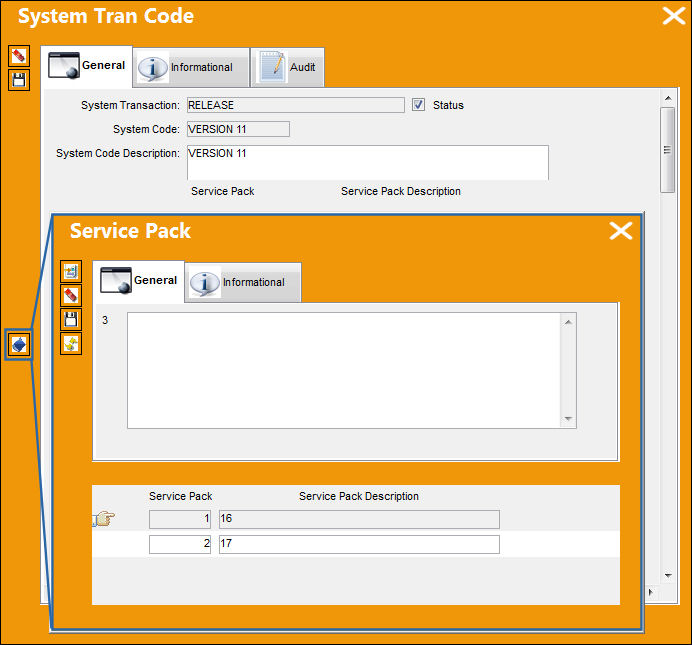
Task: Click the large text area in Service Pack
Action: pyautogui.click(x=344, y=371)
